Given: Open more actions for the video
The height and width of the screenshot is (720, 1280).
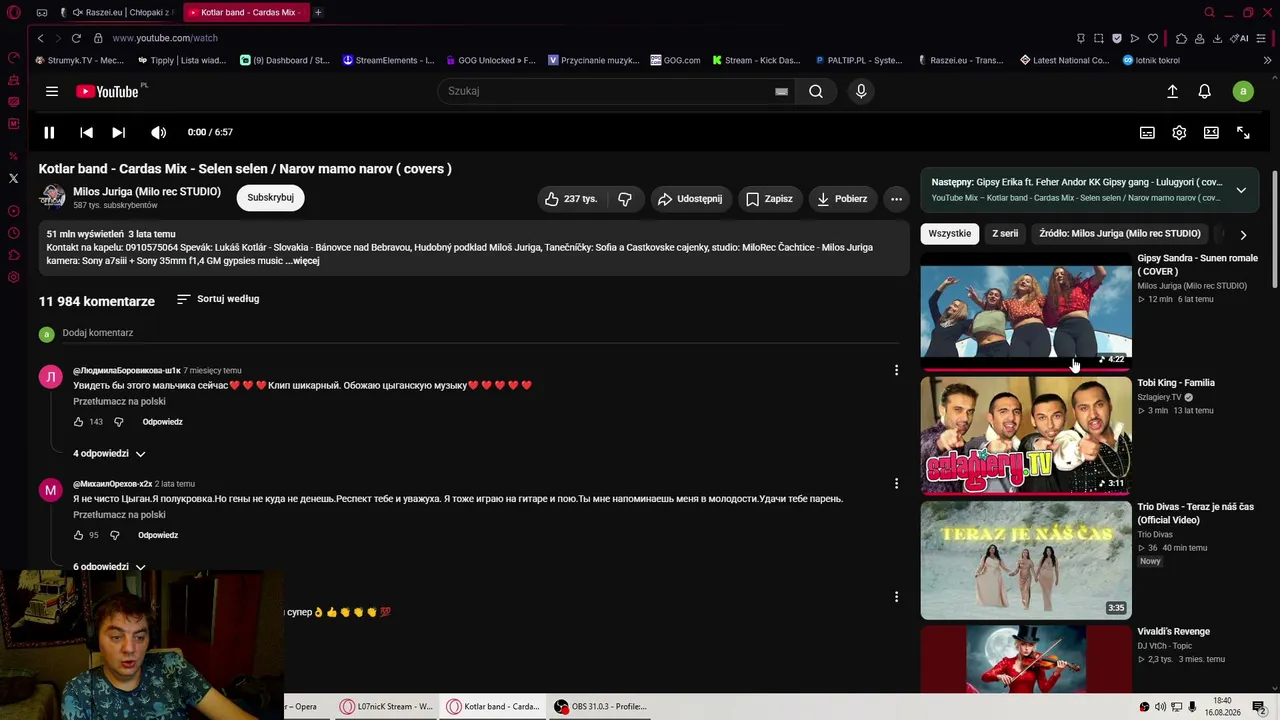Looking at the screenshot, I should 896,199.
